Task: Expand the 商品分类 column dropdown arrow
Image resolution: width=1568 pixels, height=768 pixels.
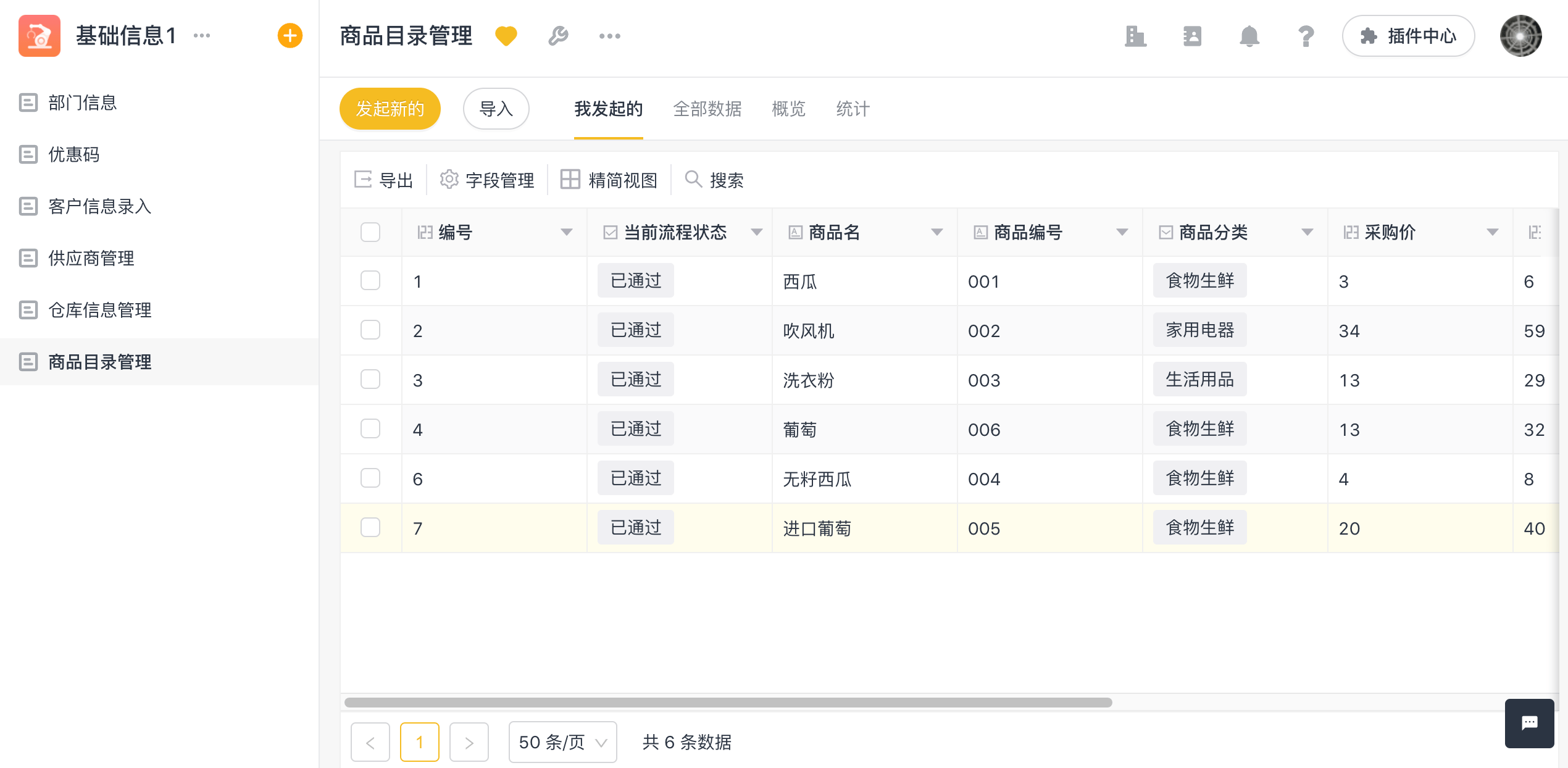Action: tap(1307, 232)
